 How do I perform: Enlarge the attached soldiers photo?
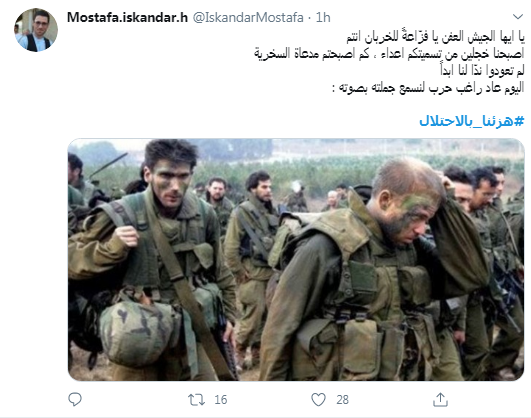click(296, 259)
